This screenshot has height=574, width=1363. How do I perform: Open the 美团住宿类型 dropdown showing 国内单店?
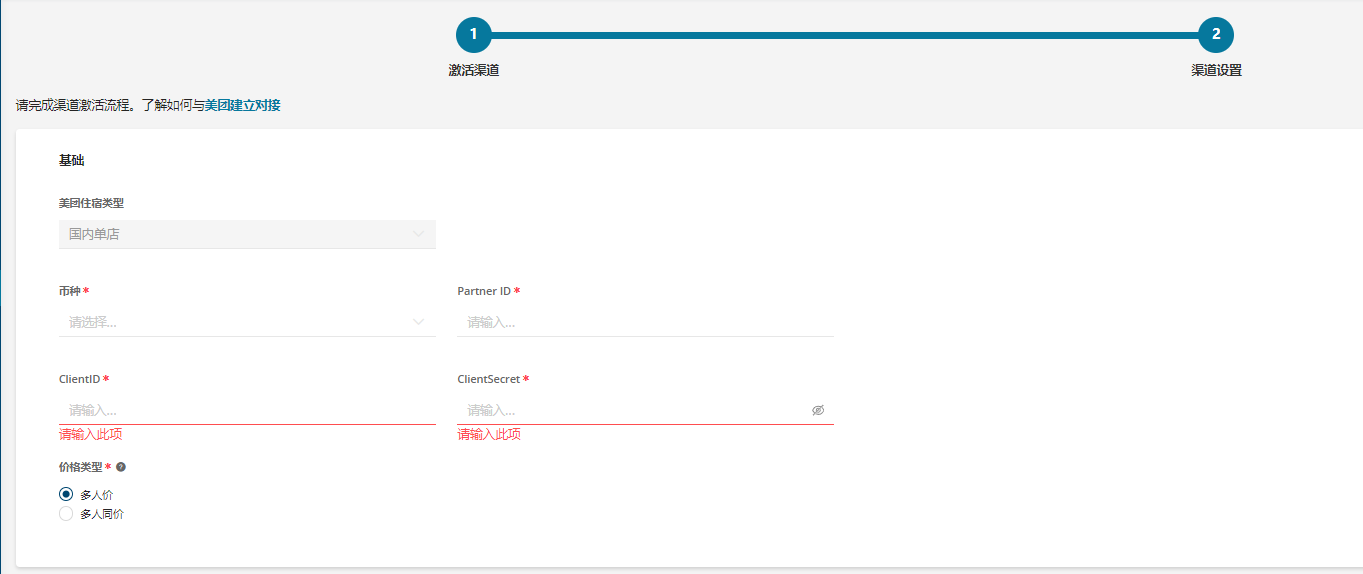247,234
